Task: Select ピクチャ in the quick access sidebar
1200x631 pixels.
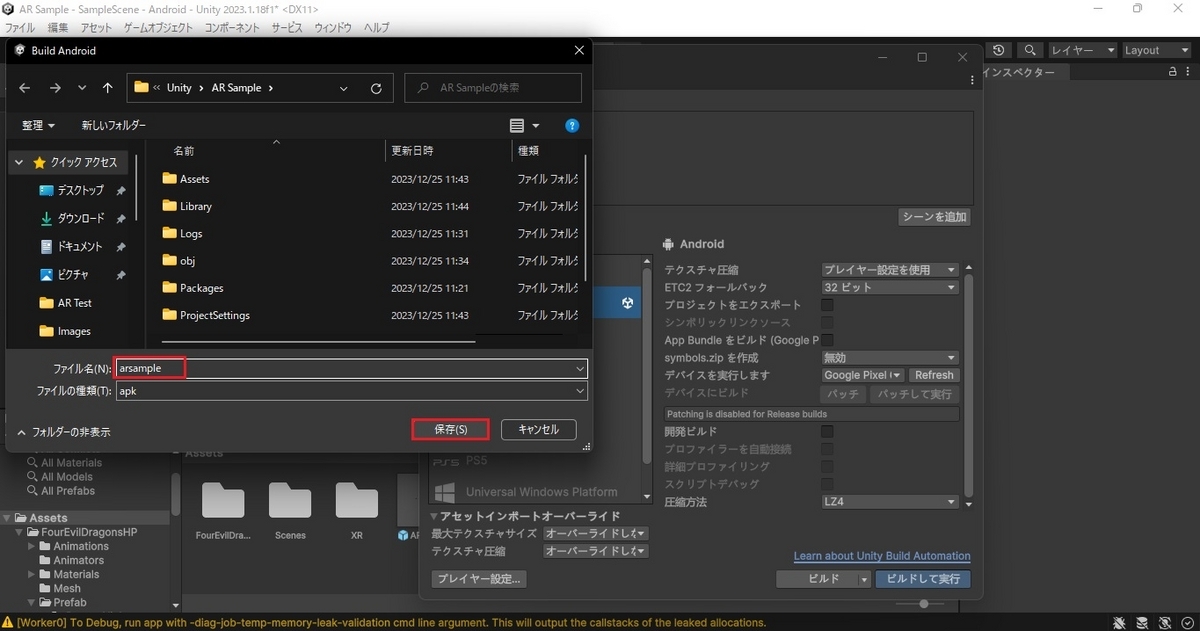Action: pos(73,274)
